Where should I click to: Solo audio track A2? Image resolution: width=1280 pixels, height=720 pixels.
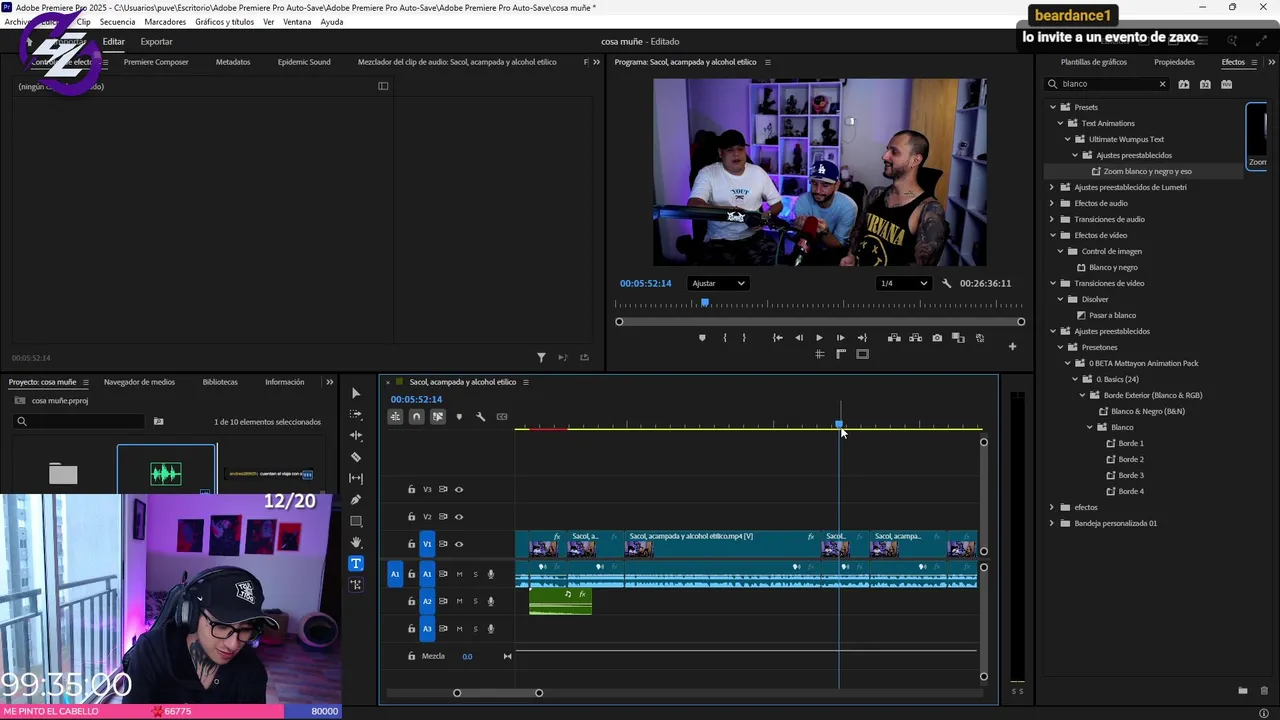pyautogui.click(x=475, y=601)
